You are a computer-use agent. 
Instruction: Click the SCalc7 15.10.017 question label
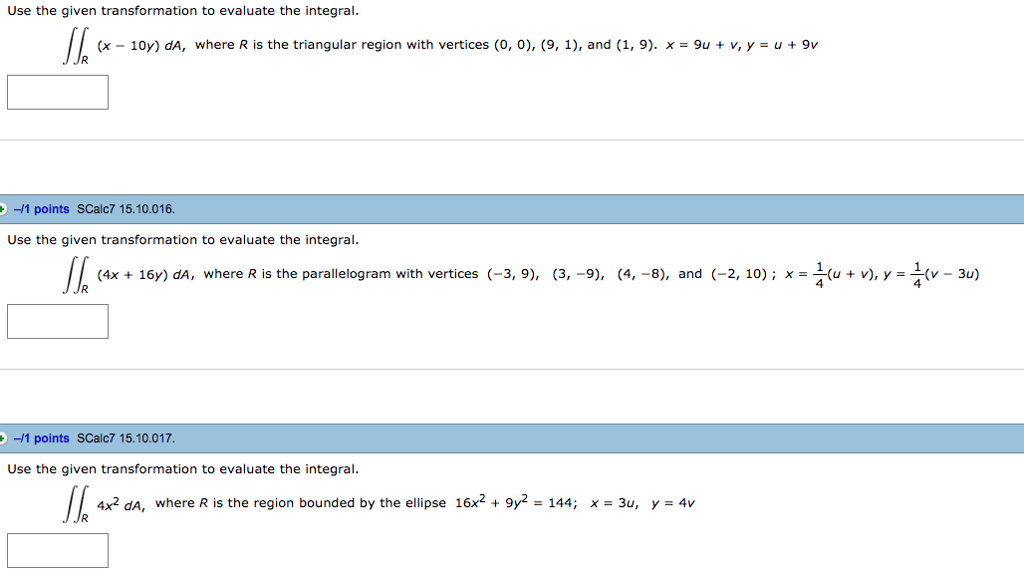click(x=126, y=439)
